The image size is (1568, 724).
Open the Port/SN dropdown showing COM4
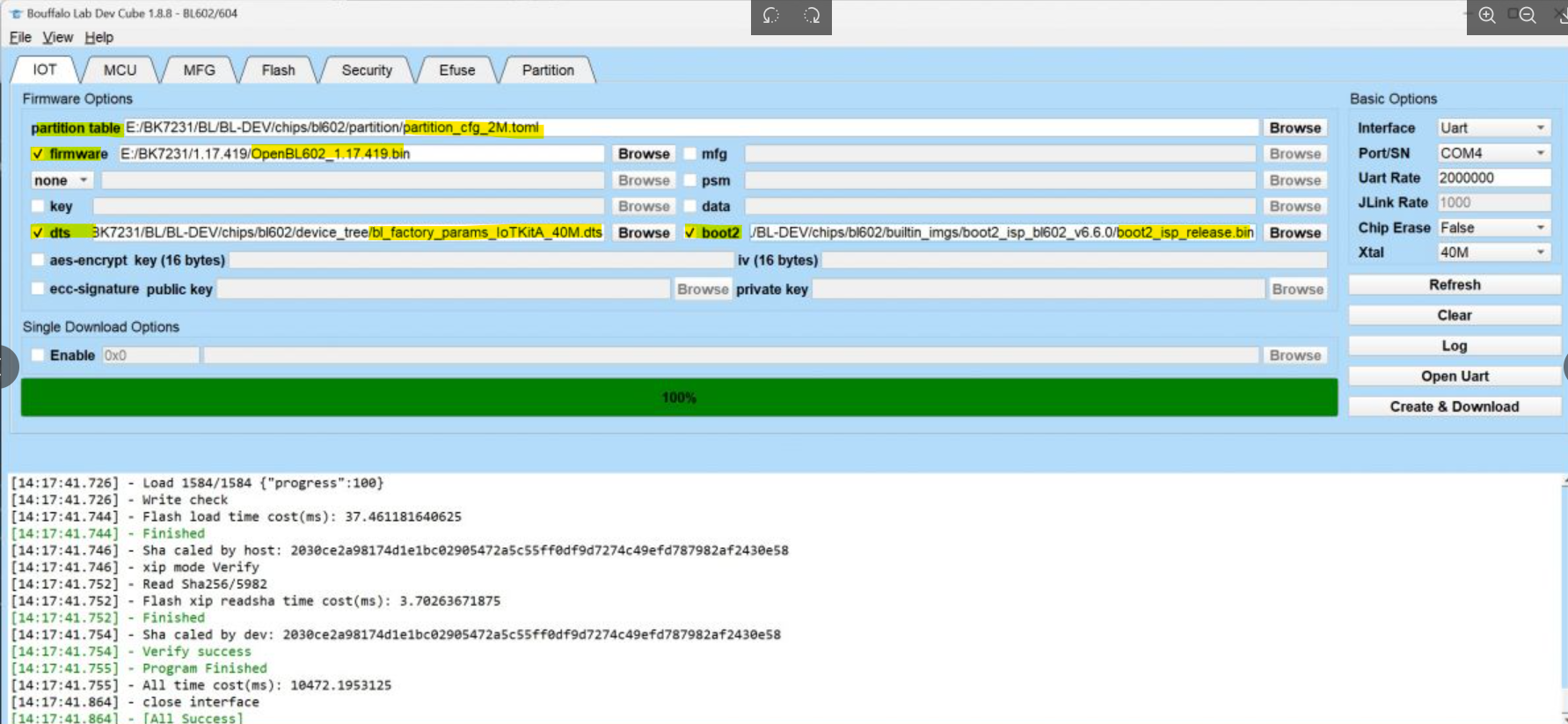(1493, 153)
